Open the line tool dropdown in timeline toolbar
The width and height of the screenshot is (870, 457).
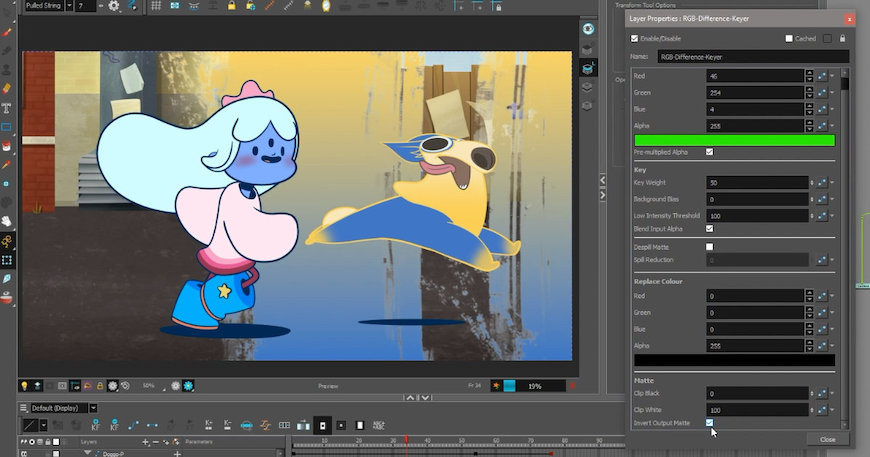pos(43,425)
